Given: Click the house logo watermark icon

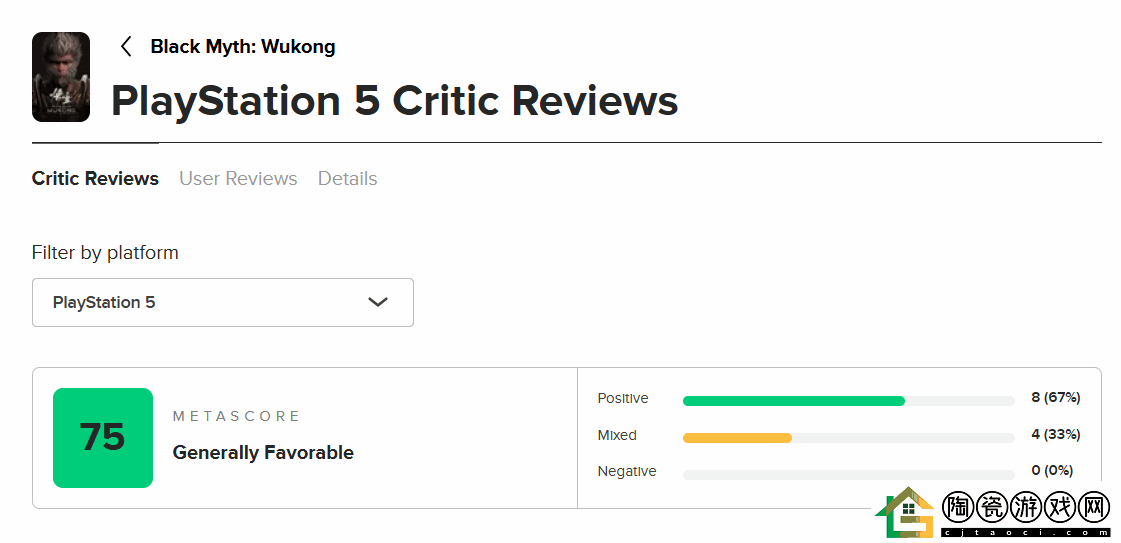Looking at the screenshot, I should coord(905,512).
